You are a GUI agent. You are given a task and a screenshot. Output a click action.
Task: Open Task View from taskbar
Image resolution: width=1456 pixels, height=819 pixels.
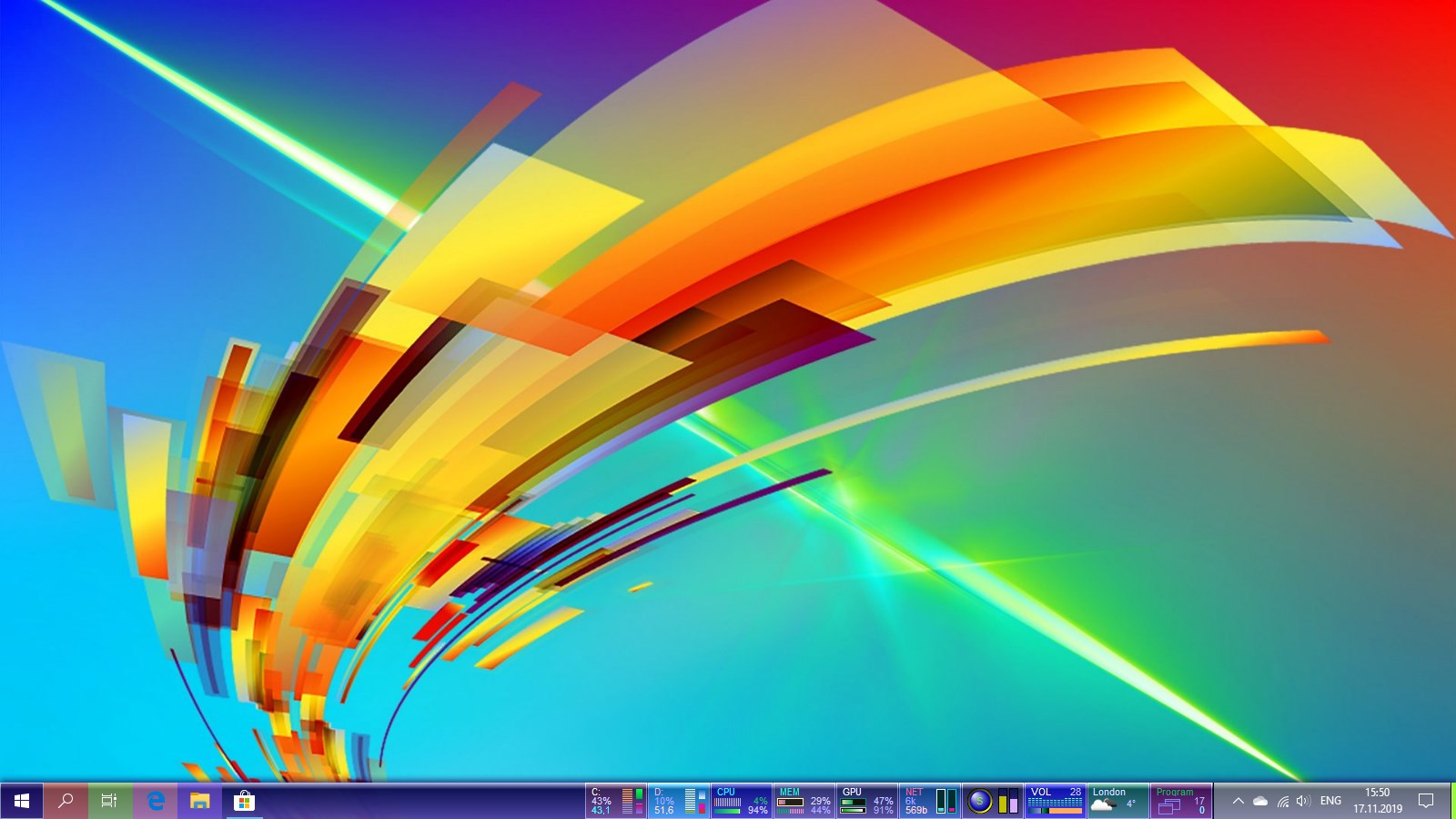pos(109,801)
